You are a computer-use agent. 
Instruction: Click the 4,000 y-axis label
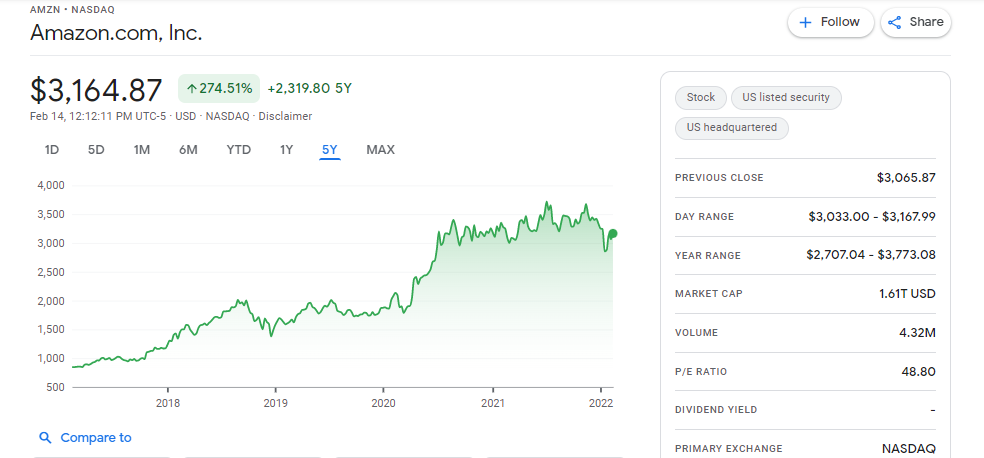pyautogui.click(x=51, y=186)
